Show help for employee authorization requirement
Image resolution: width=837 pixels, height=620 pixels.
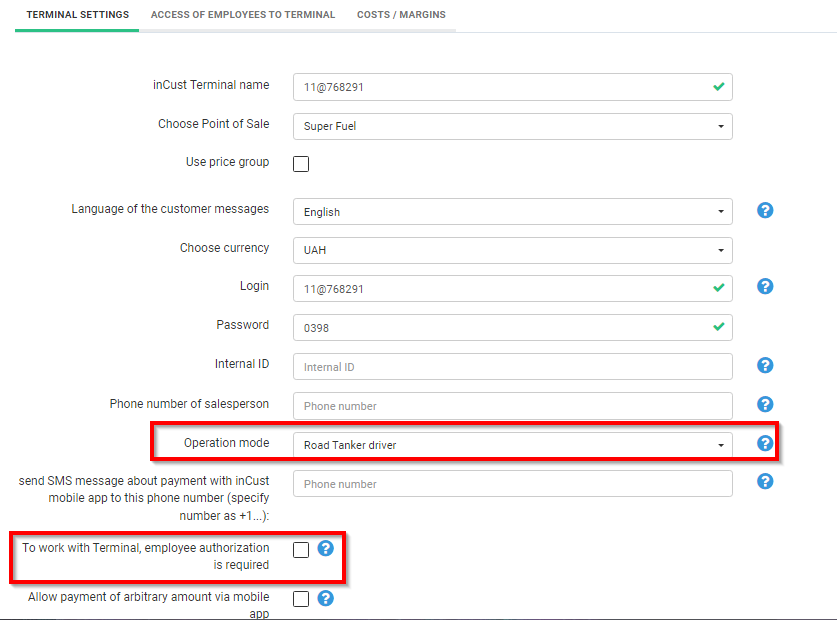point(325,548)
